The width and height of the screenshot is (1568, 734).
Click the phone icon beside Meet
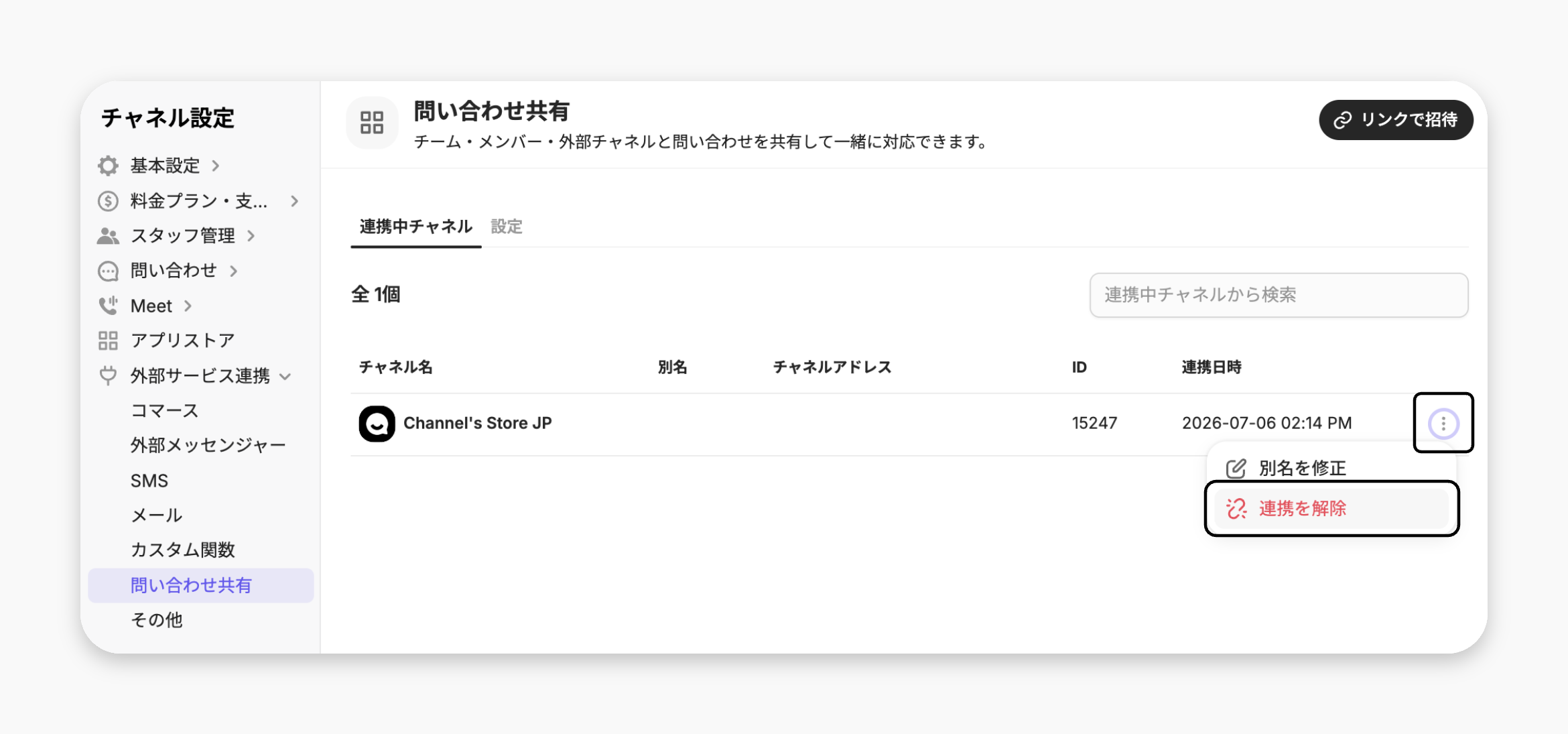coord(108,306)
